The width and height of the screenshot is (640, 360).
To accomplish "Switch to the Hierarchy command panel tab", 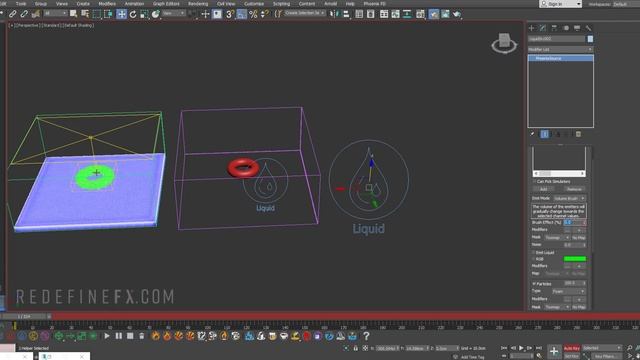I will point(554,28).
